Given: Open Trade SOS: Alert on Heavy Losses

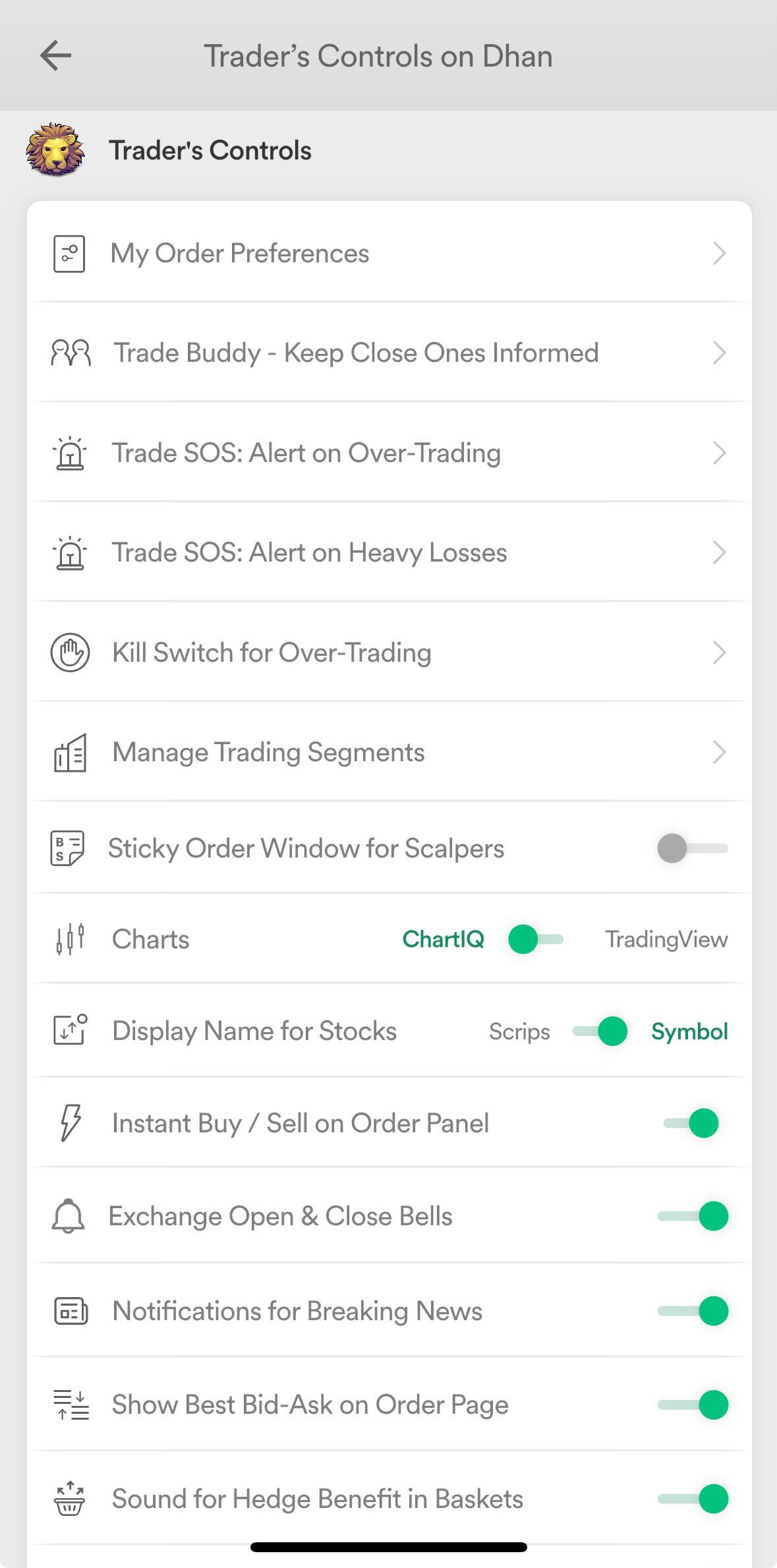Looking at the screenshot, I should 309,553.
